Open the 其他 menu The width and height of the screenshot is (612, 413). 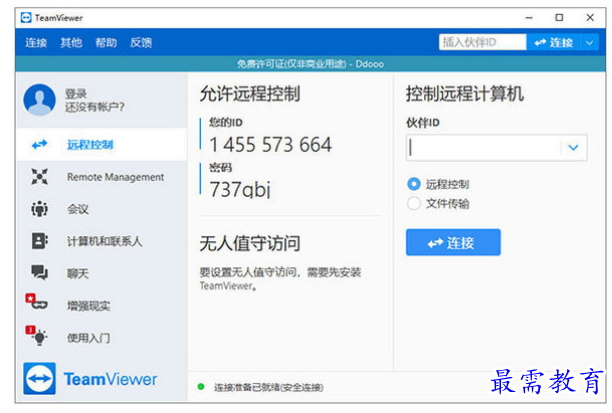[x=71, y=43]
